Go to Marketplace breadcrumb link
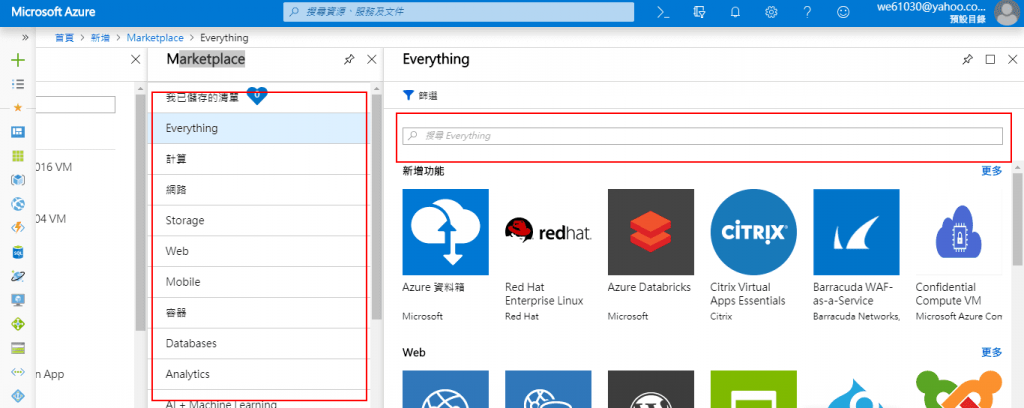The image size is (1024, 408). click(155, 38)
